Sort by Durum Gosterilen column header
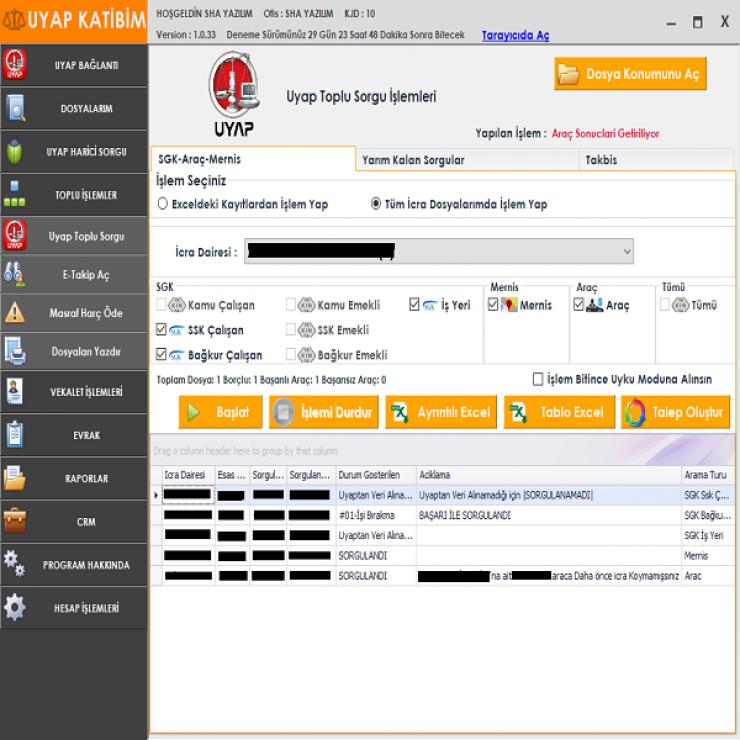Viewport: 740px width, 740px height. tap(376, 475)
